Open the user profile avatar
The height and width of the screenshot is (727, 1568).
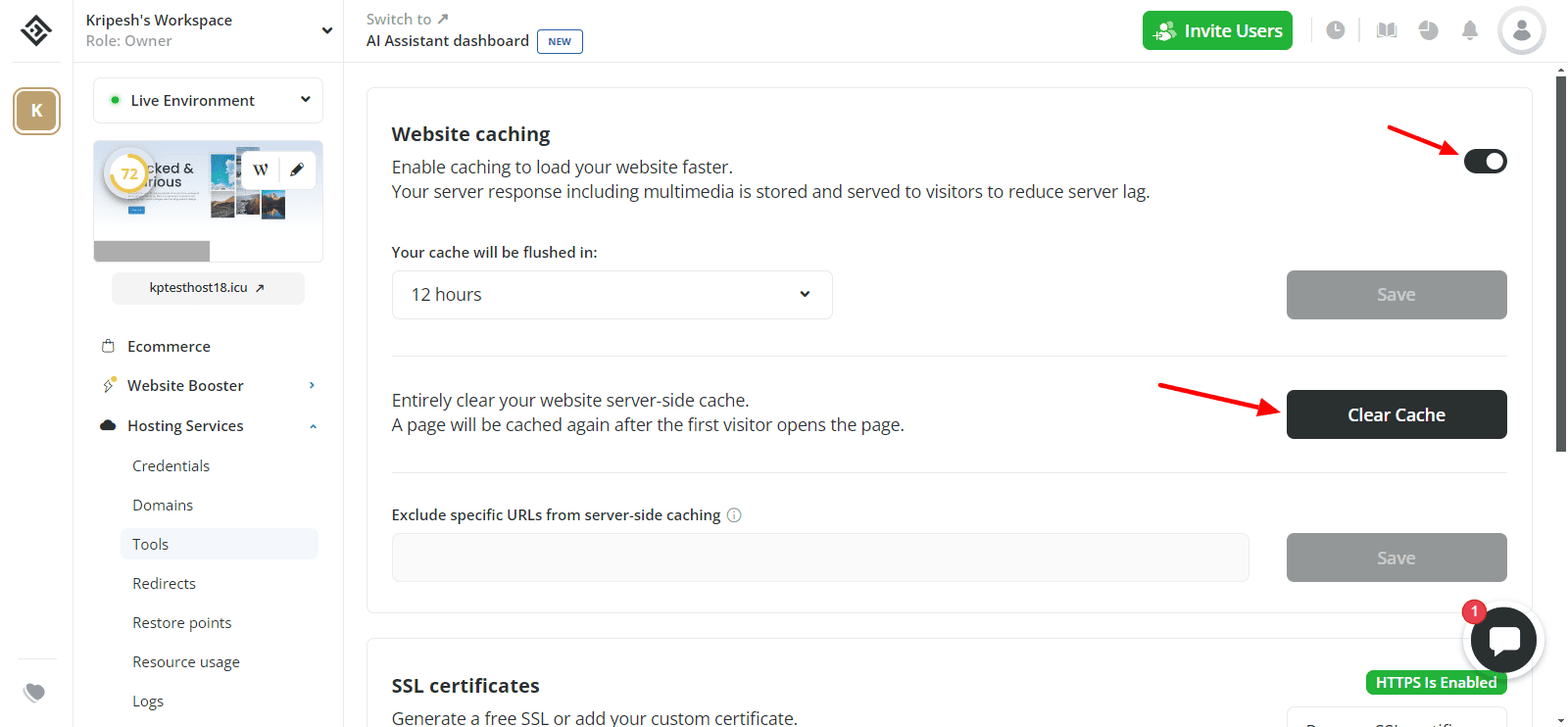(x=1521, y=30)
